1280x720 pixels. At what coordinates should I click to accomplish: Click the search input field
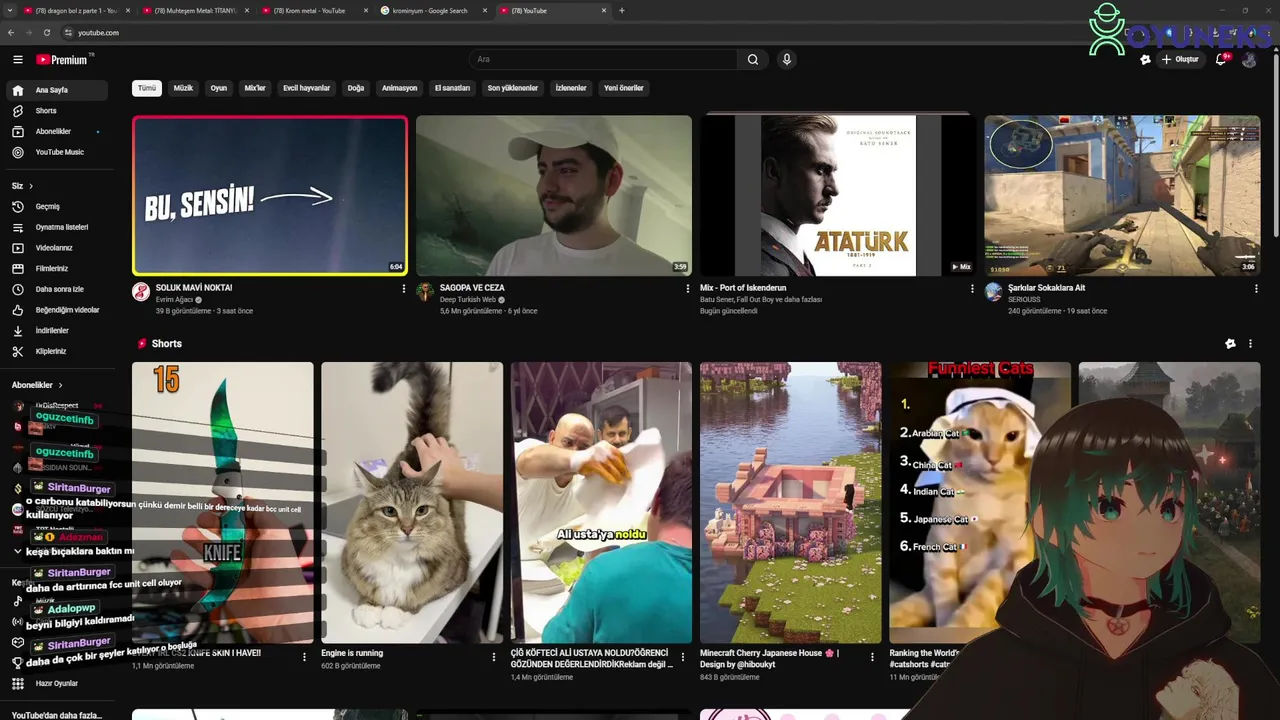pos(603,60)
